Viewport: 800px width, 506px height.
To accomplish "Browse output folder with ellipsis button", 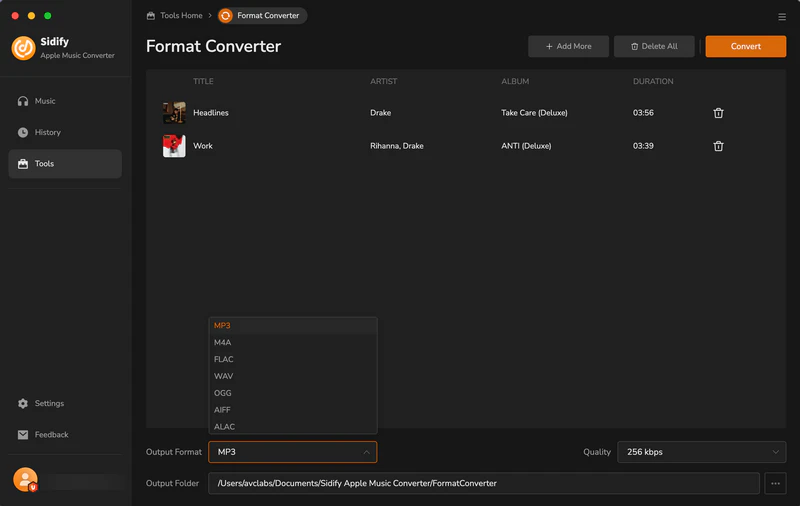I will (x=775, y=483).
